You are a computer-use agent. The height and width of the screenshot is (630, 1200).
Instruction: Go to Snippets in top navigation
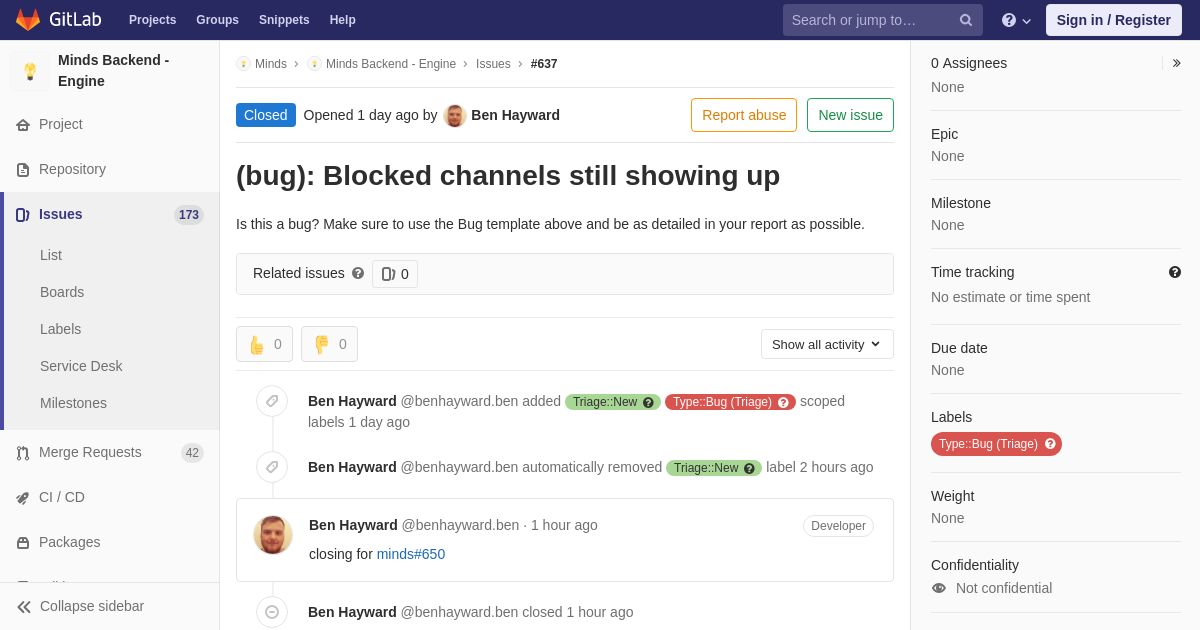(284, 20)
